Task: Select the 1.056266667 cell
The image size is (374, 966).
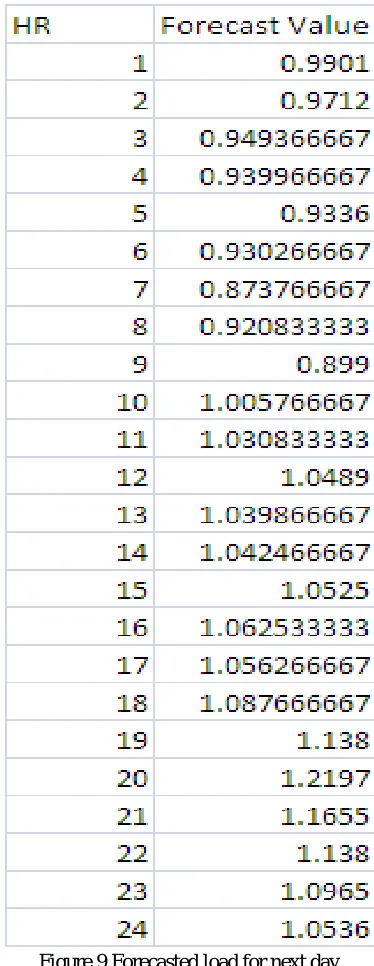Action: (264, 665)
